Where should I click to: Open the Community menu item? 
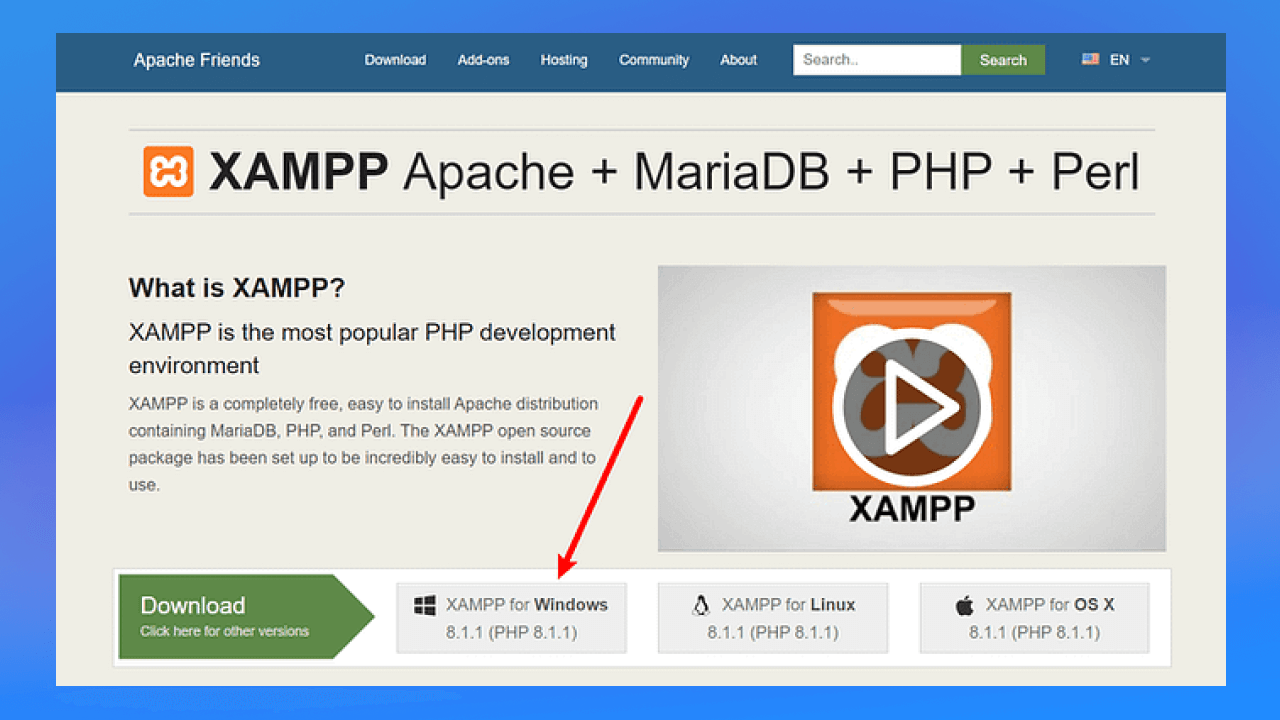click(654, 60)
